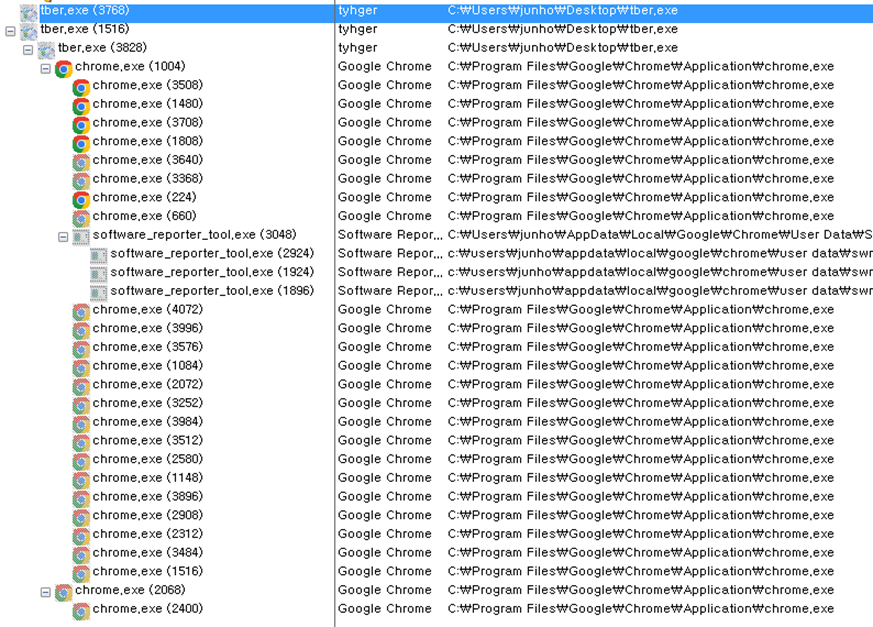This screenshot has height=627, width=873.
Task: Click the Chrome icon for chrome.exe (3252)
Action: 81,405
